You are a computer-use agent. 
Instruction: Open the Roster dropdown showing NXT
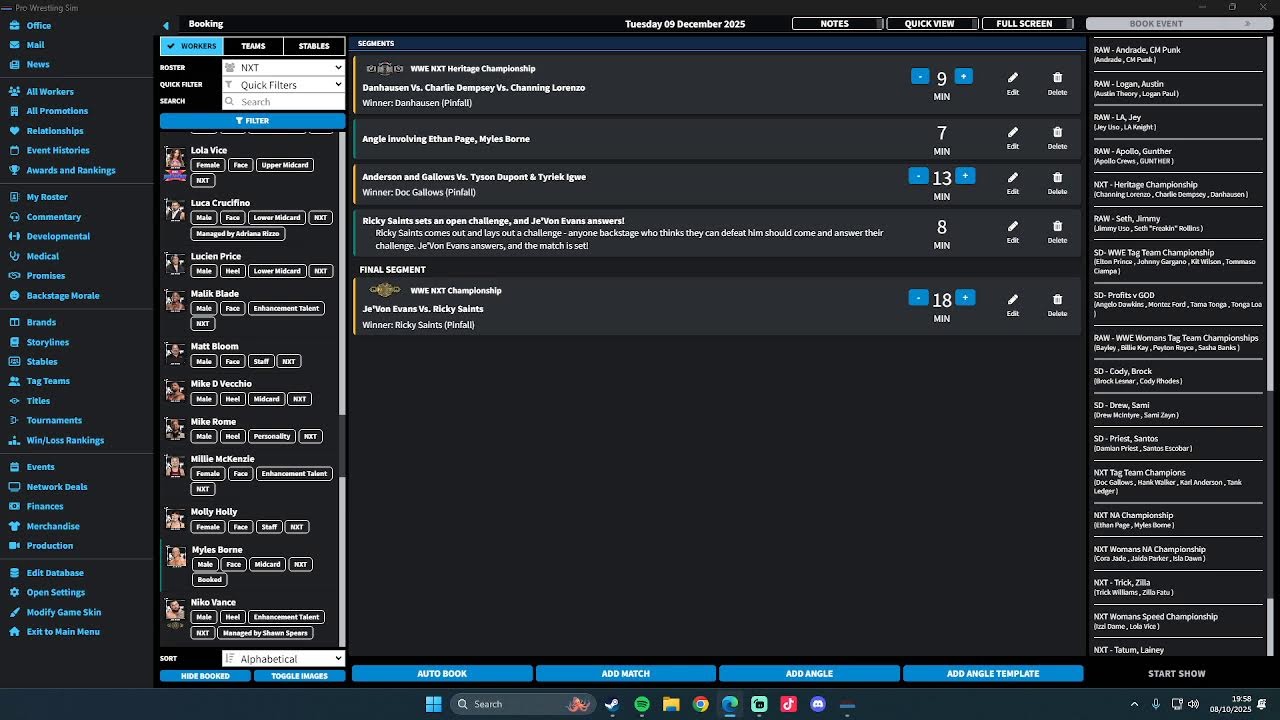[284, 68]
